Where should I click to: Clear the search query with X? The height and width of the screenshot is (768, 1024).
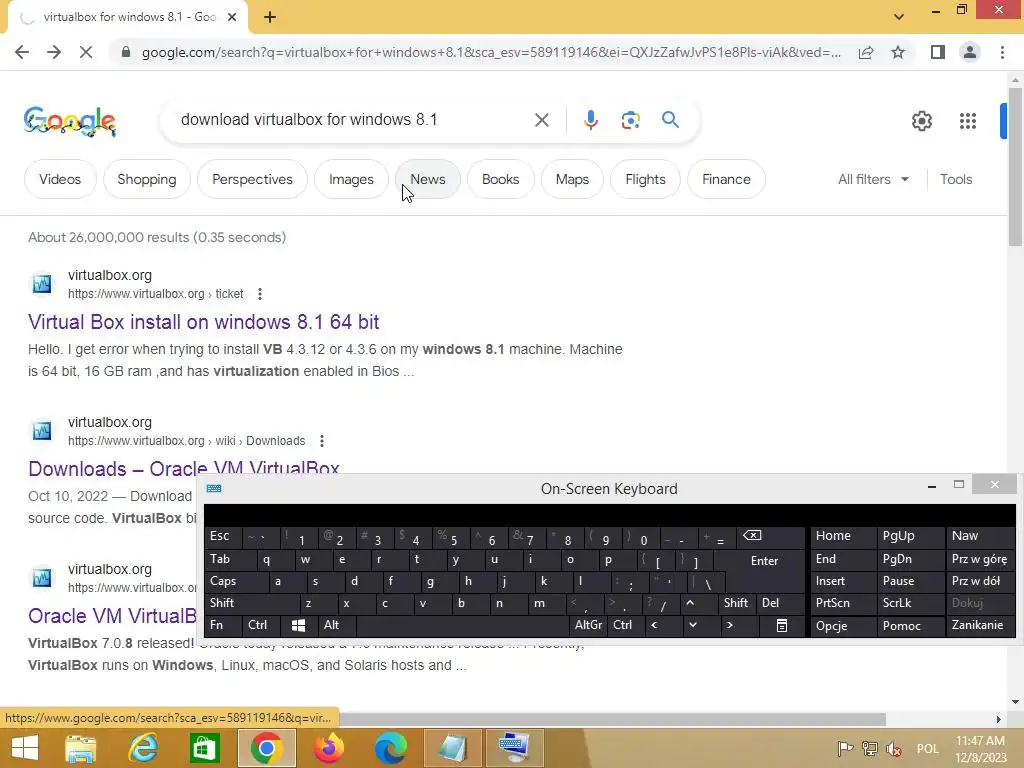coord(541,120)
